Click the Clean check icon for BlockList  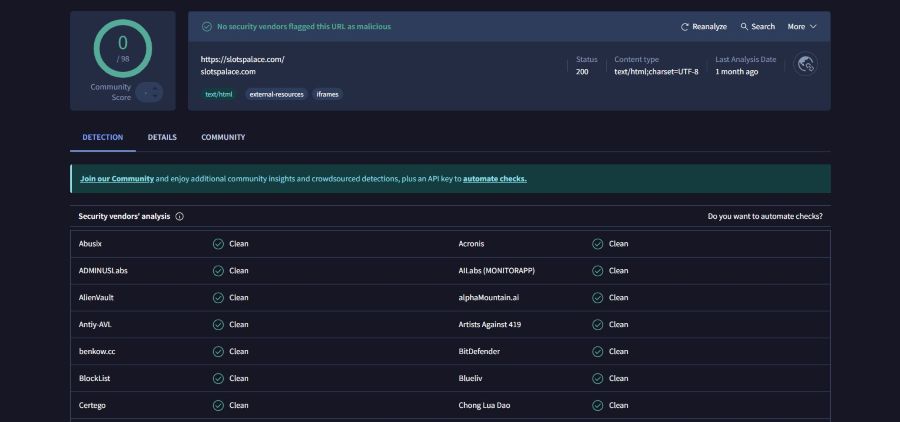[x=218, y=378]
